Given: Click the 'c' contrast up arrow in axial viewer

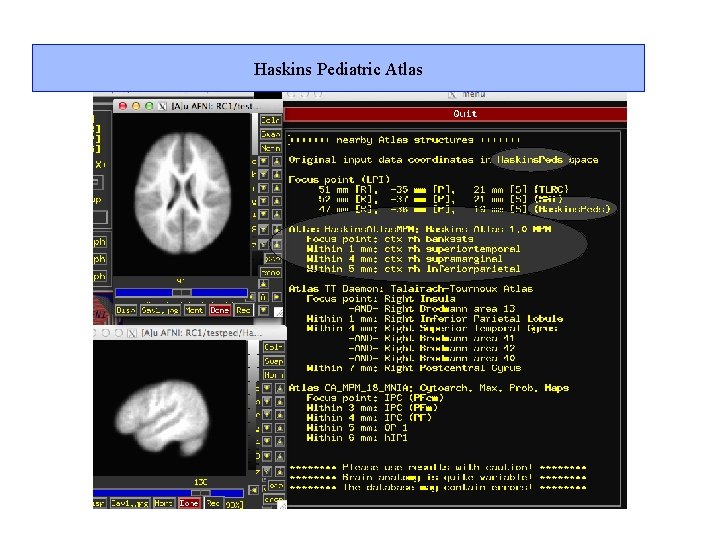Looking at the screenshot, I should (x=277, y=162).
